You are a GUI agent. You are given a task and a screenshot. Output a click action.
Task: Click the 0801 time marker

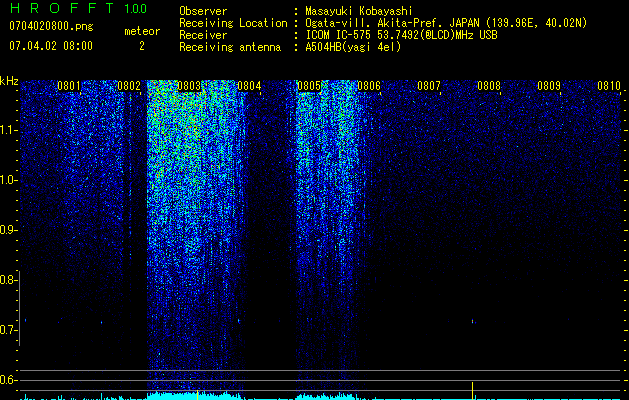69,86
